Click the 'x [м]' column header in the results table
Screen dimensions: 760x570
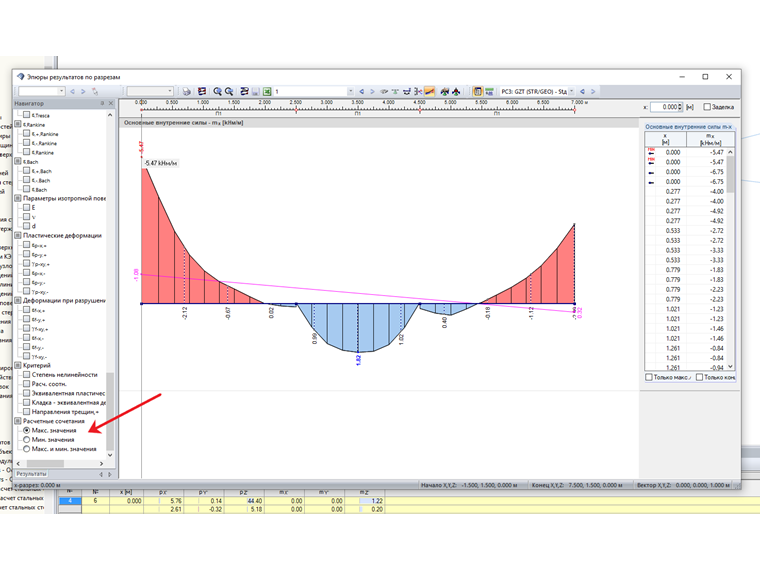coord(665,139)
